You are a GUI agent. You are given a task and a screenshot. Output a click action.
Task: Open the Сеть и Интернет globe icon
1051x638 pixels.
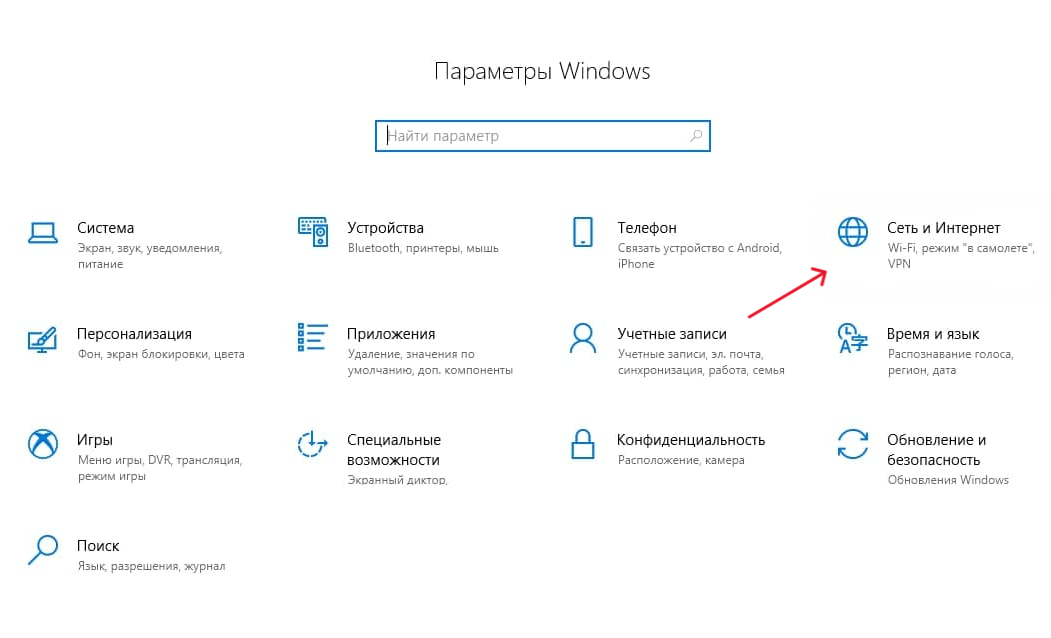[853, 232]
